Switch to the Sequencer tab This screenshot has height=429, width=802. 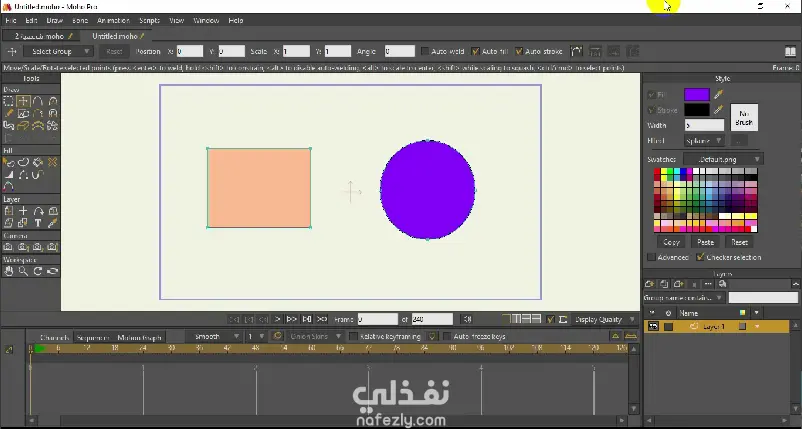[x=93, y=337]
